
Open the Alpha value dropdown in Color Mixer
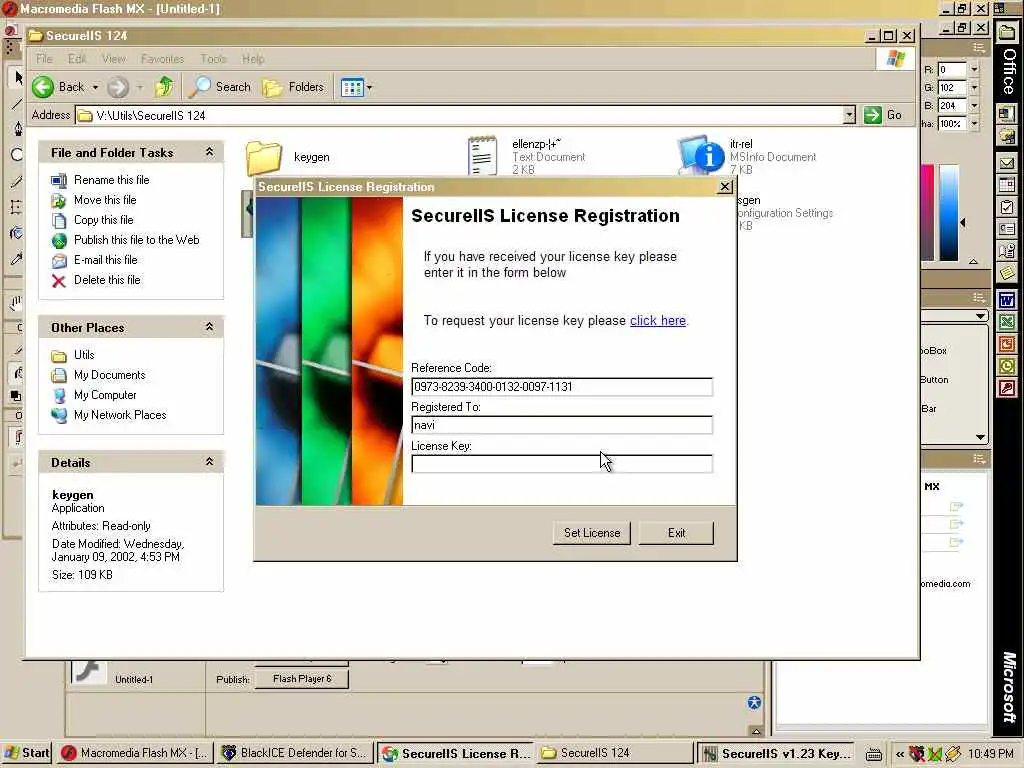point(974,123)
